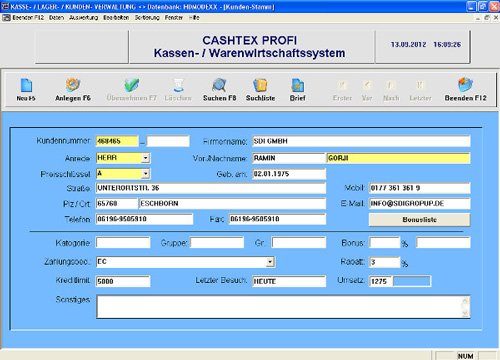Click the Neu F5 new record icon

[x=26, y=85]
